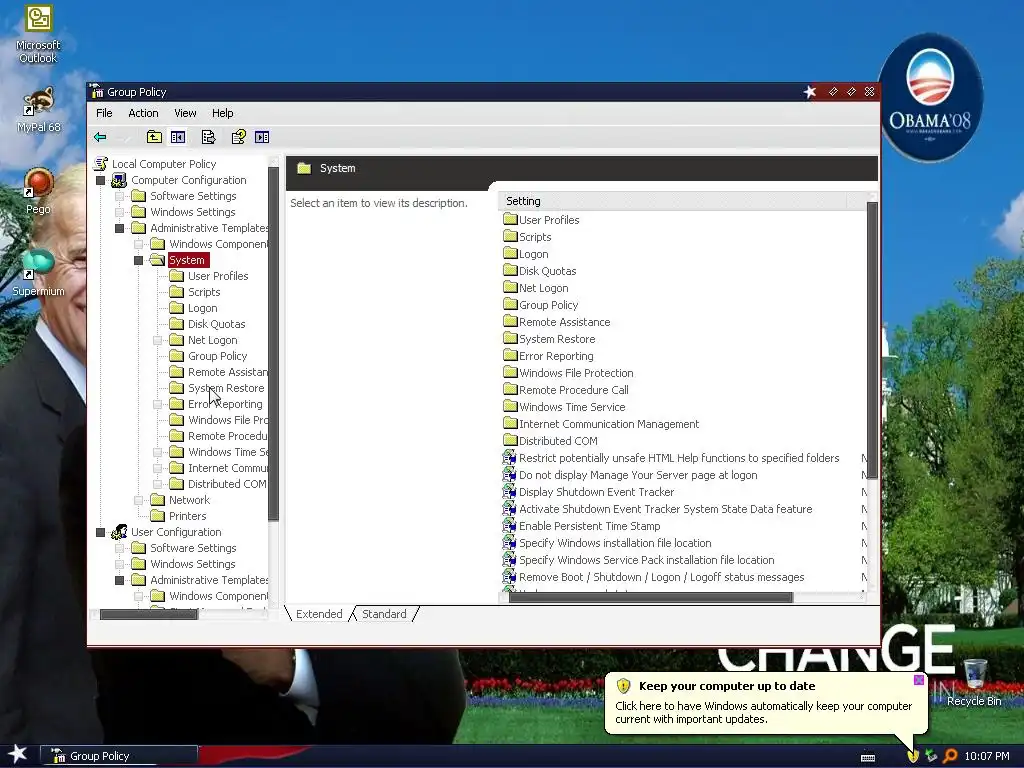Select Internet Communication Management in list
This screenshot has height=768, width=1024.
point(601,424)
